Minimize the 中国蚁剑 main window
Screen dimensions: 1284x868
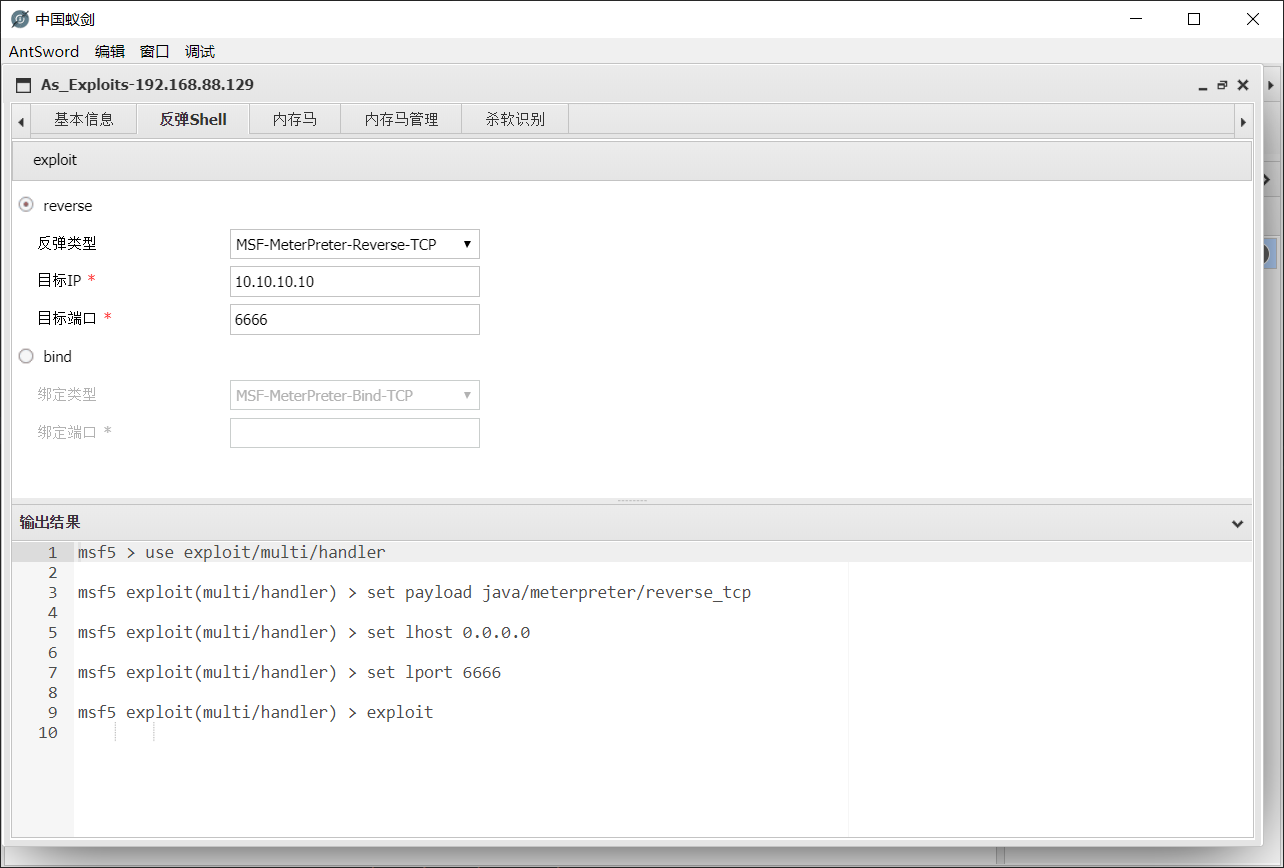click(x=1135, y=19)
